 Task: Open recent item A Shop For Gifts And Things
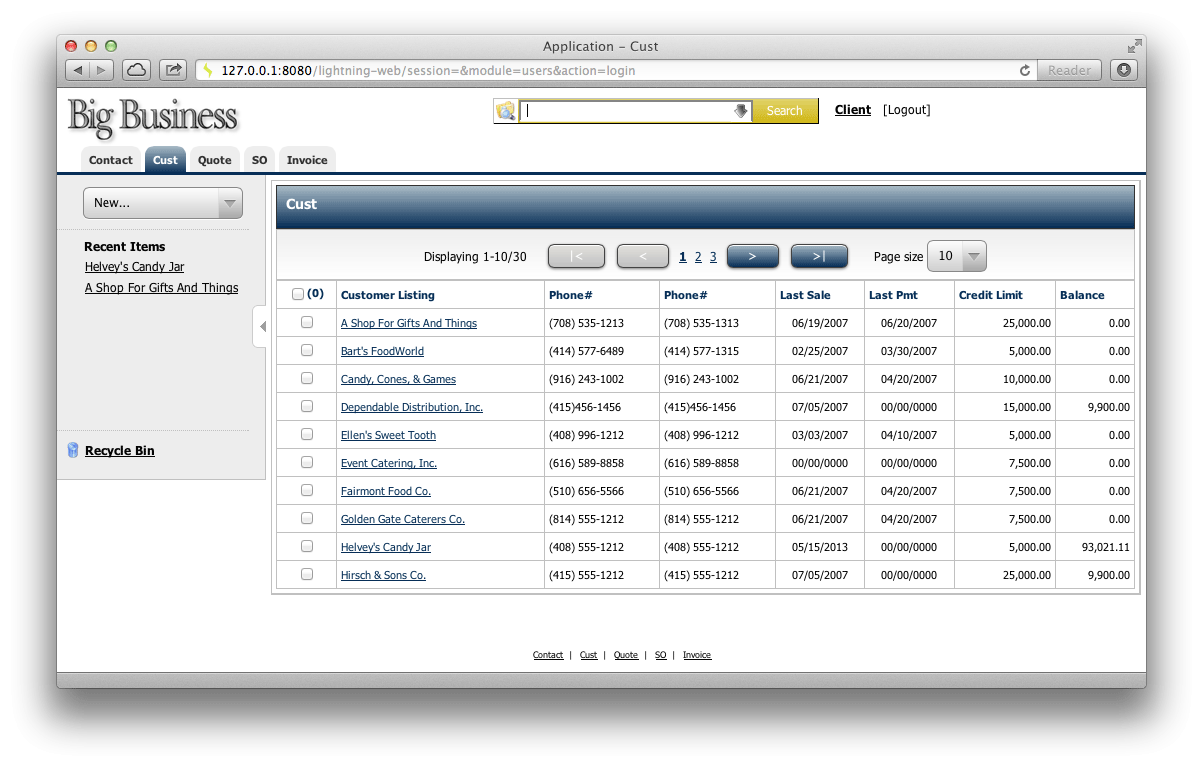pyautogui.click(x=162, y=288)
